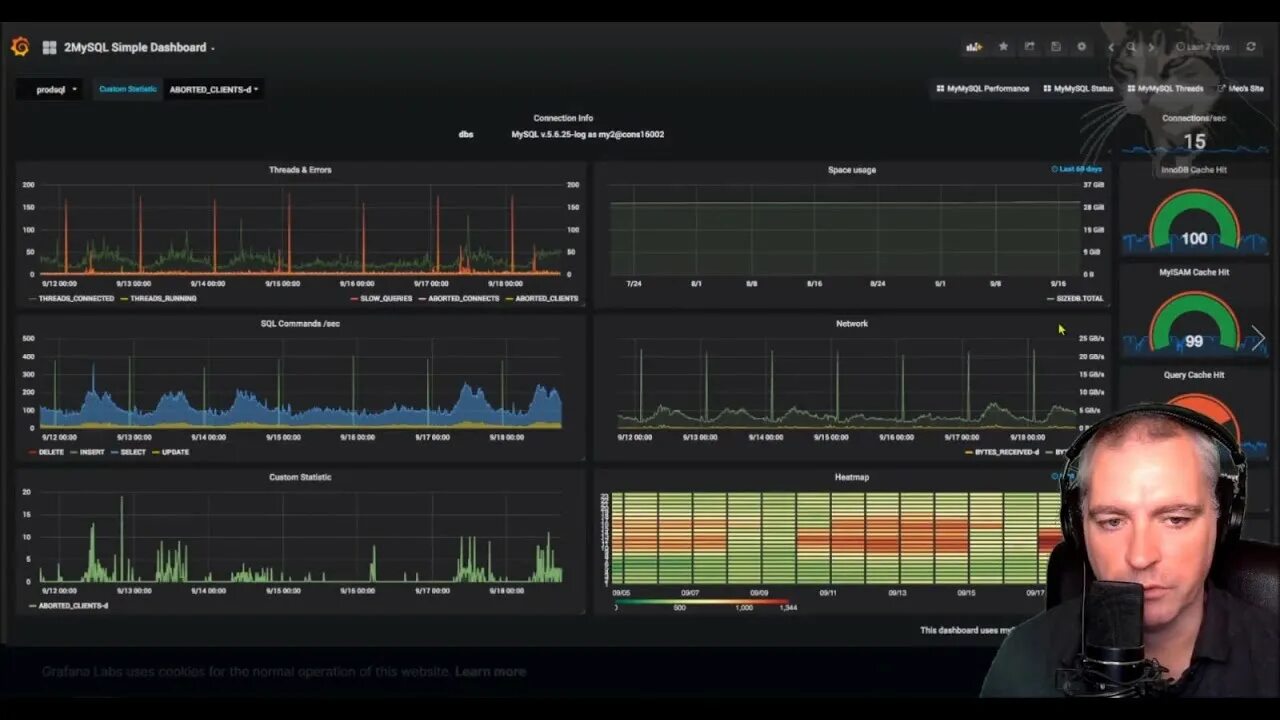The height and width of the screenshot is (720, 1280).
Task: Star this dashboard
Action: pyautogui.click(x=1003, y=47)
